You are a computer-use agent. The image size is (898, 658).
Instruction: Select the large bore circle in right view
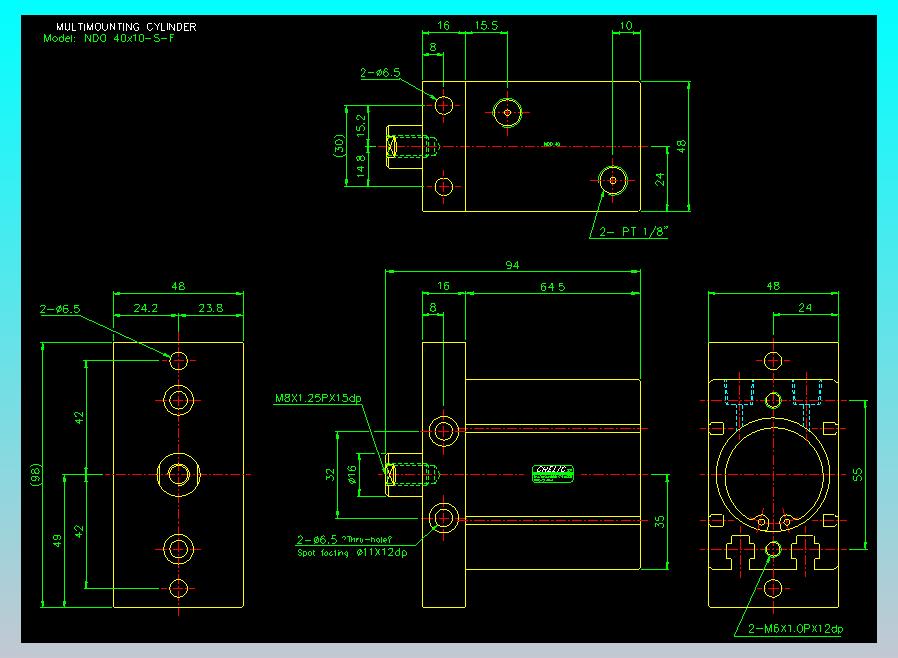(x=772, y=473)
